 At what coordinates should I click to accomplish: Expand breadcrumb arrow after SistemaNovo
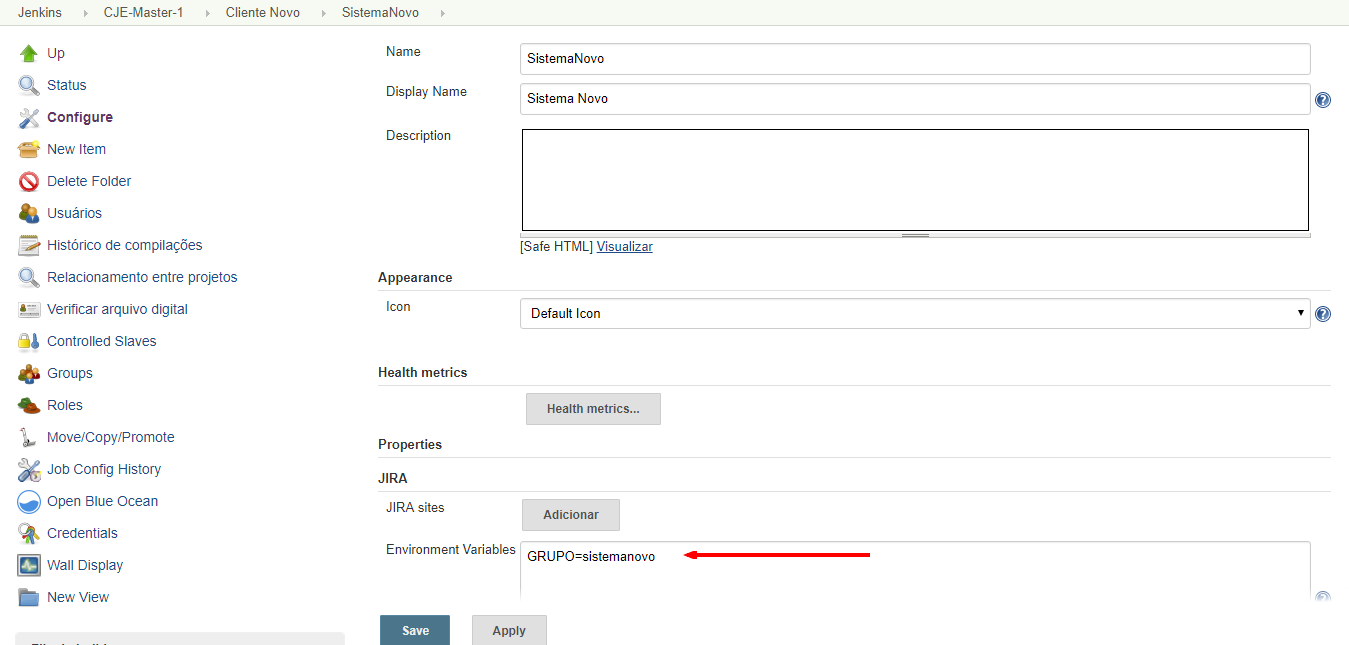point(443,13)
